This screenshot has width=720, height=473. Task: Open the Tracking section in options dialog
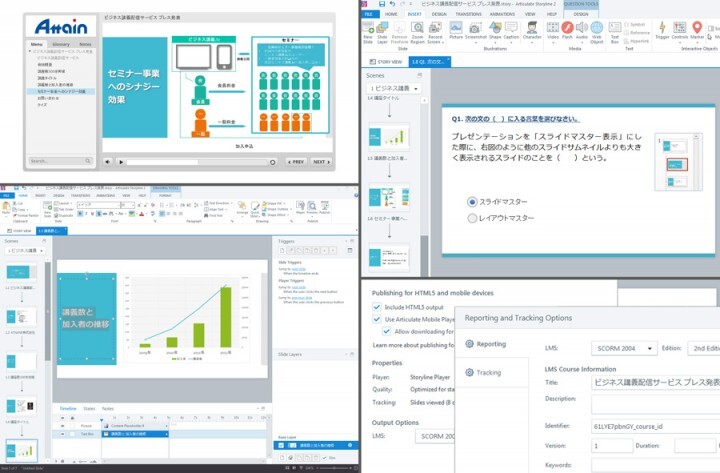[488, 372]
